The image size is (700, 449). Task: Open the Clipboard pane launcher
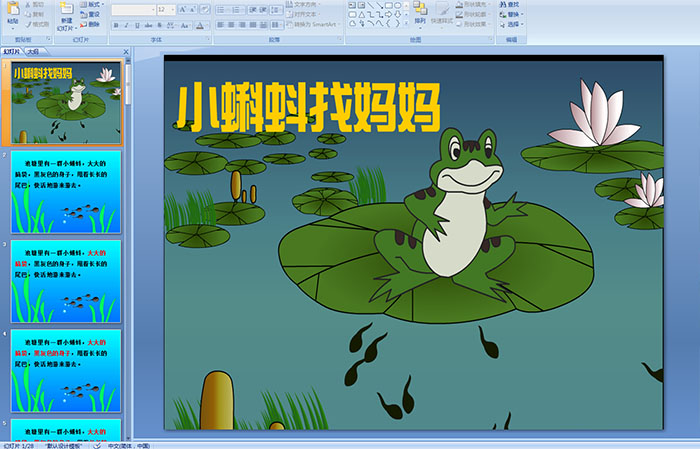tap(48, 39)
